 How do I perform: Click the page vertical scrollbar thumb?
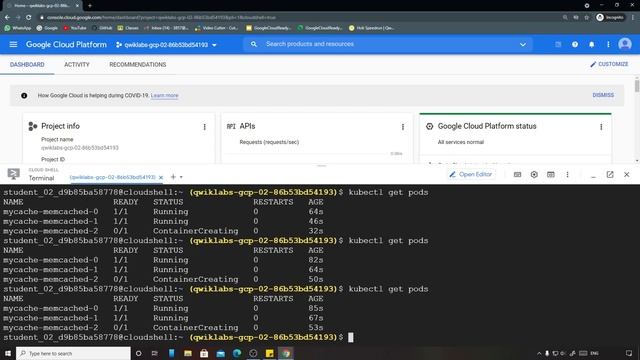637,86
